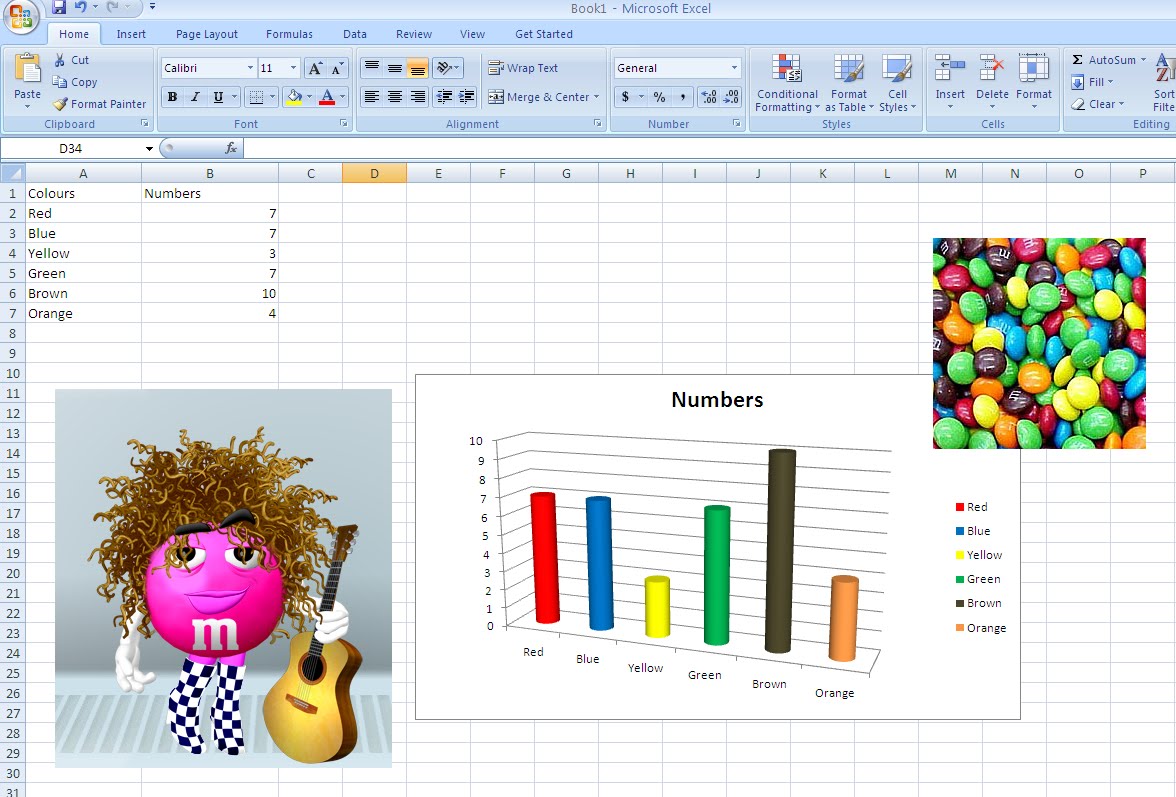Toggle Underline formatting
The image size is (1176, 797).
(218, 97)
